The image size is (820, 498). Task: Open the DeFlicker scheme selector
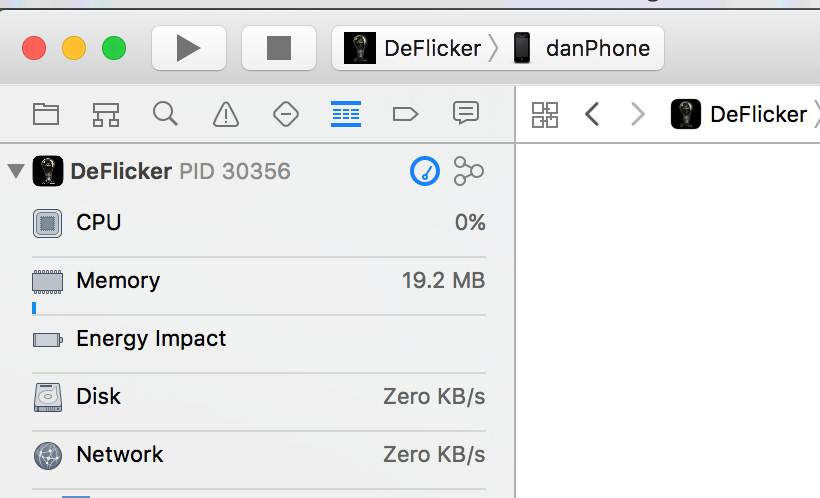point(412,48)
